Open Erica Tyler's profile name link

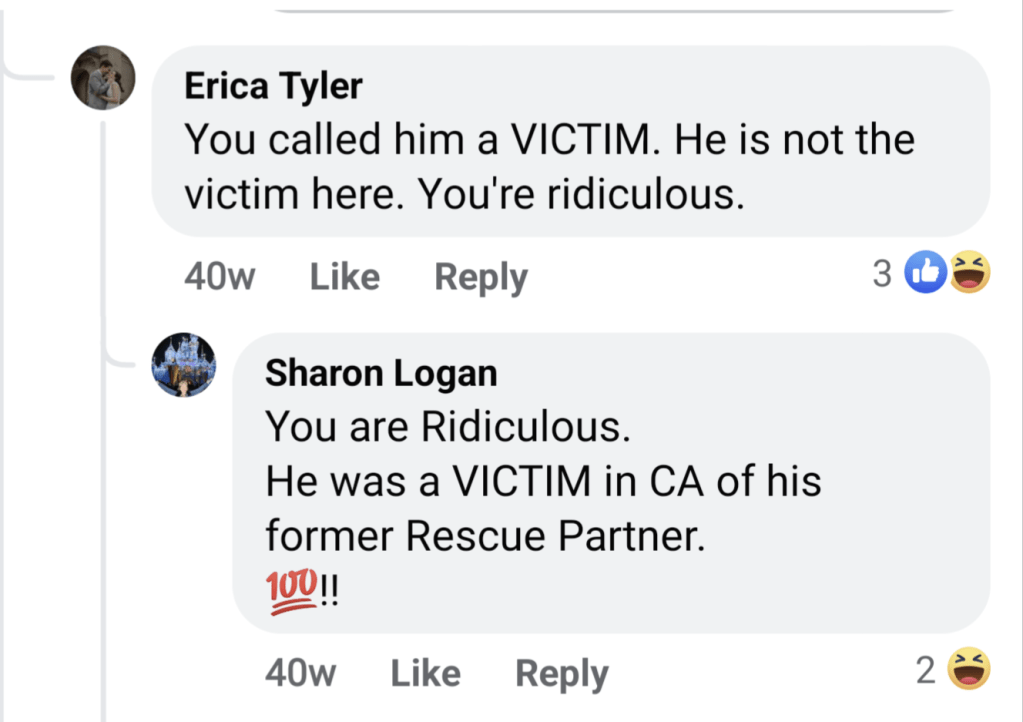(x=273, y=87)
